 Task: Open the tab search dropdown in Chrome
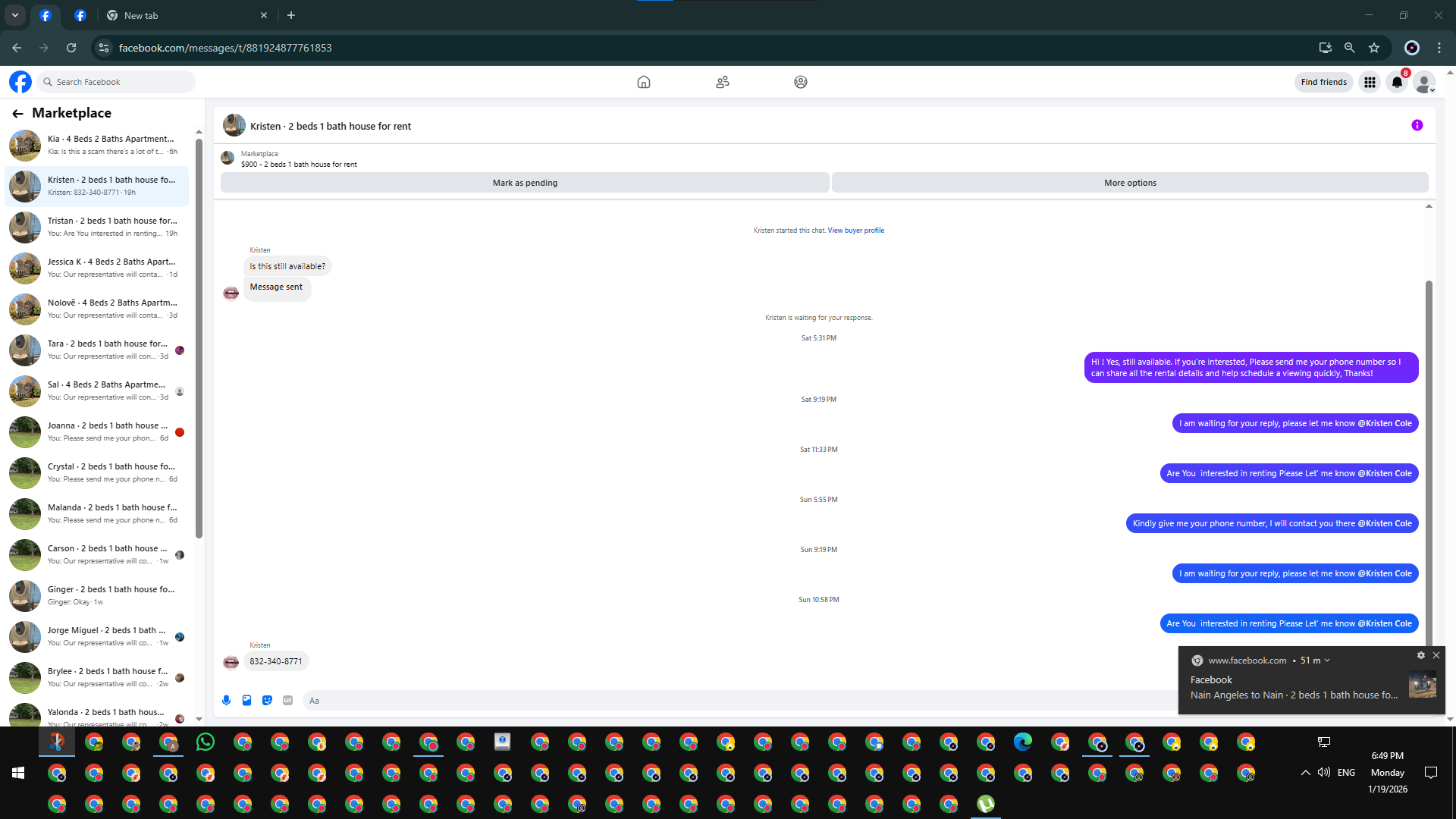pyautogui.click(x=15, y=15)
